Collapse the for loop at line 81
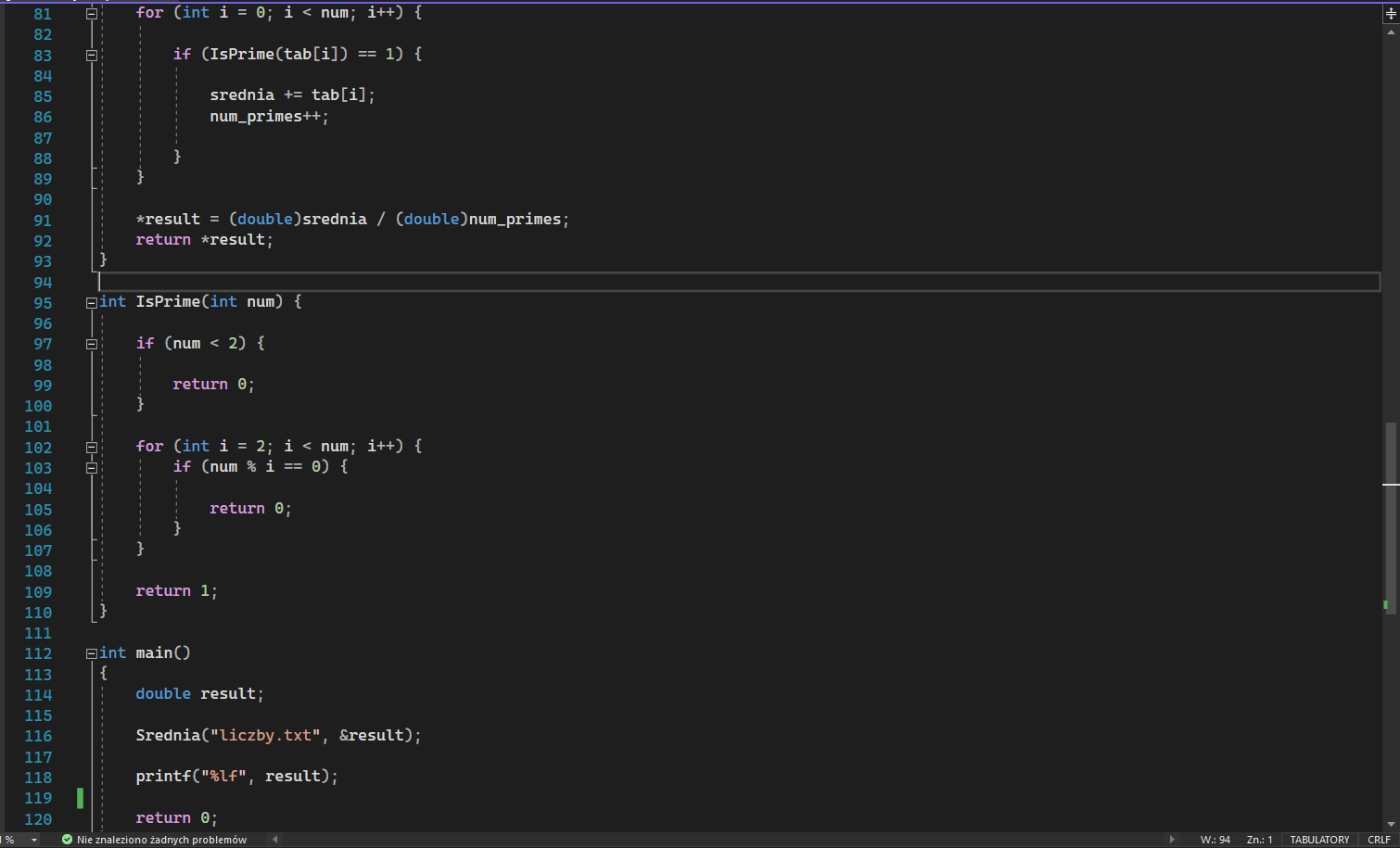 pyautogui.click(x=91, y=14)
